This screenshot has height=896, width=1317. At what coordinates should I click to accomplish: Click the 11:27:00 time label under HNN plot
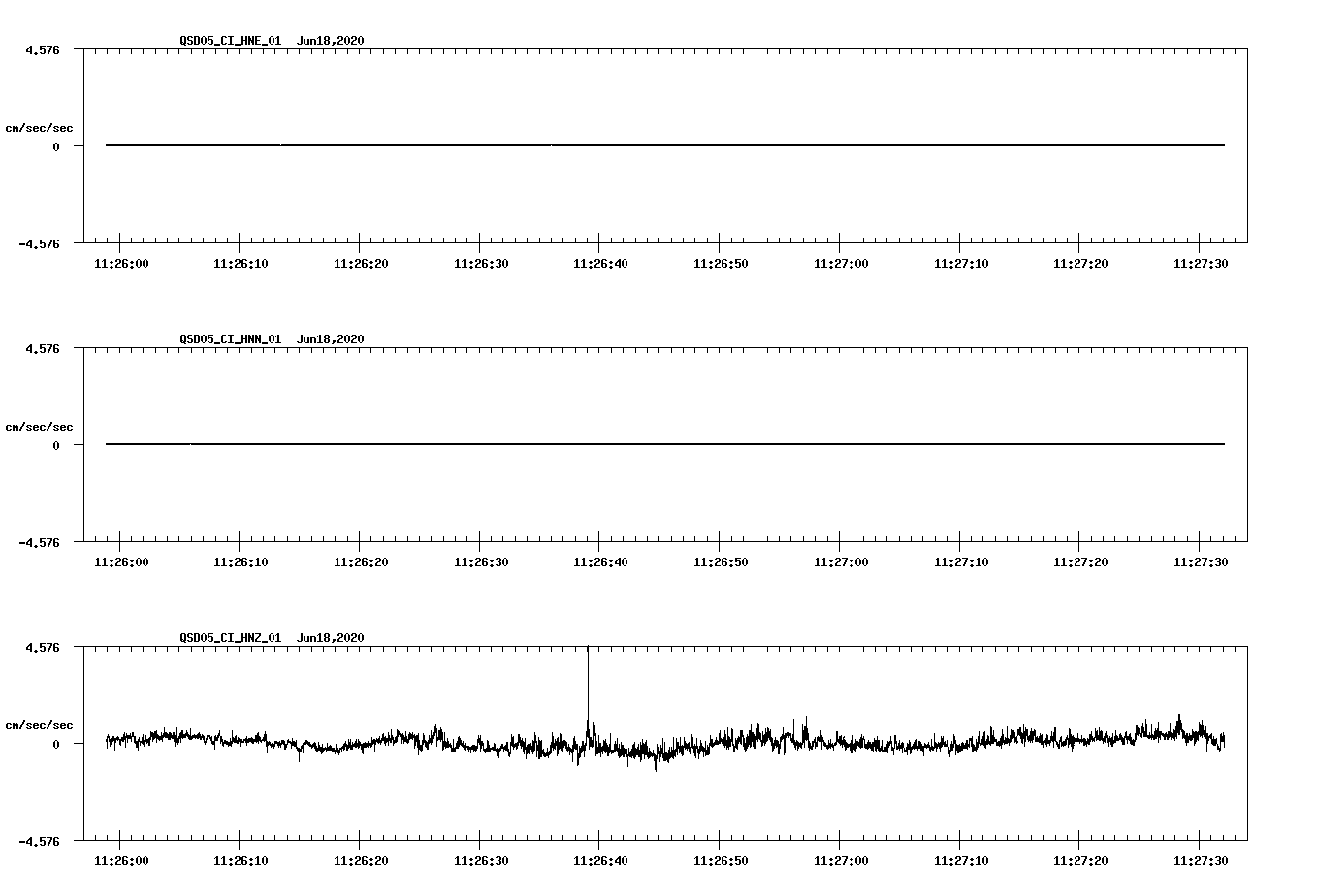point(841,561)
